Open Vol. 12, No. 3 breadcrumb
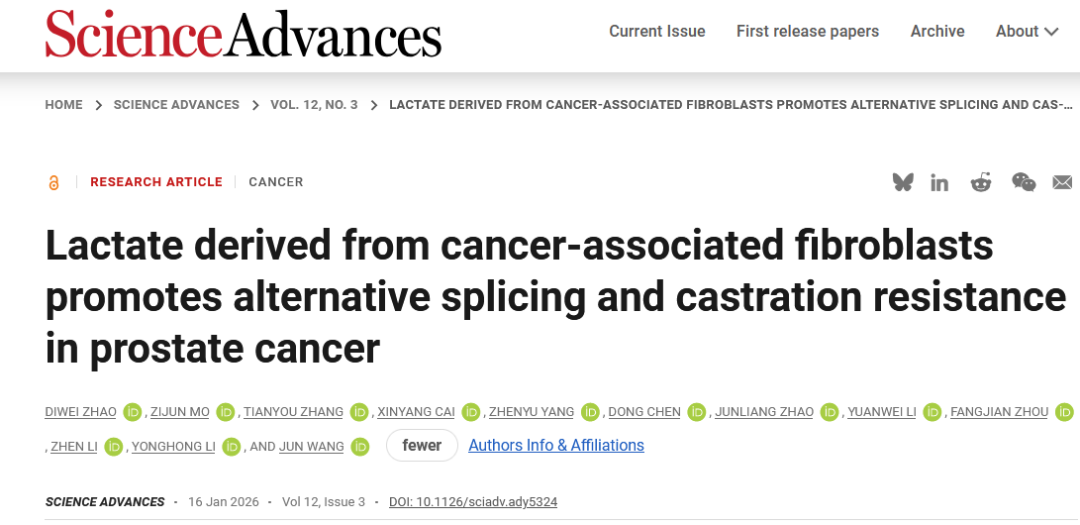Image resolution: width=1080 pixels, height=525 pixels. coord(314,105)
